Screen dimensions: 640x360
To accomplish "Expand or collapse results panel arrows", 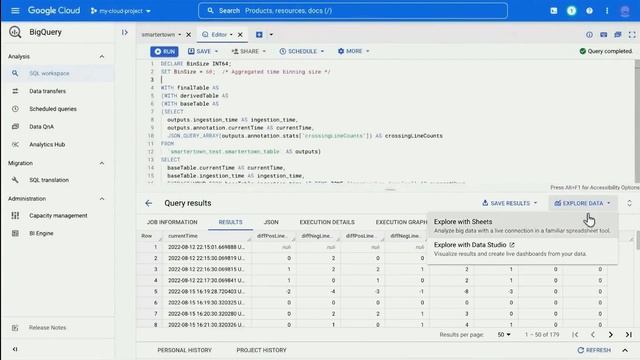I will pos(629,203).
